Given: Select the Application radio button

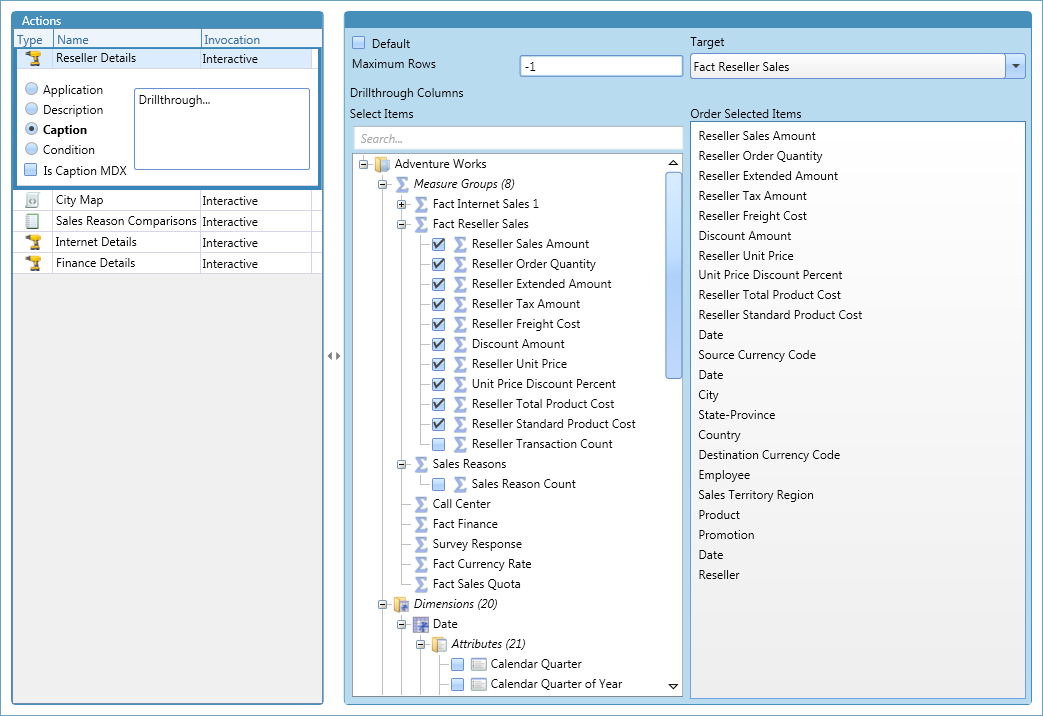Looking at the screenshot, I should tap(31, 89).
